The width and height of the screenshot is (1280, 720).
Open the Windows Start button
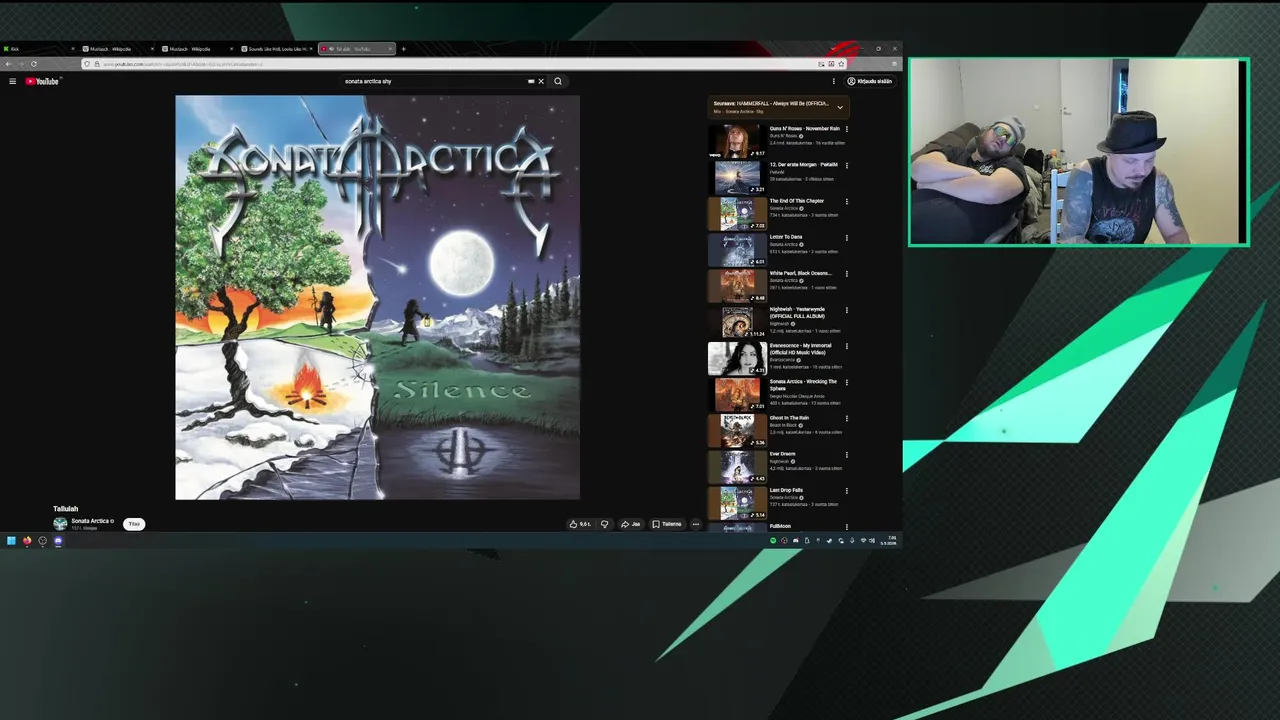click(x=11, y=541)
